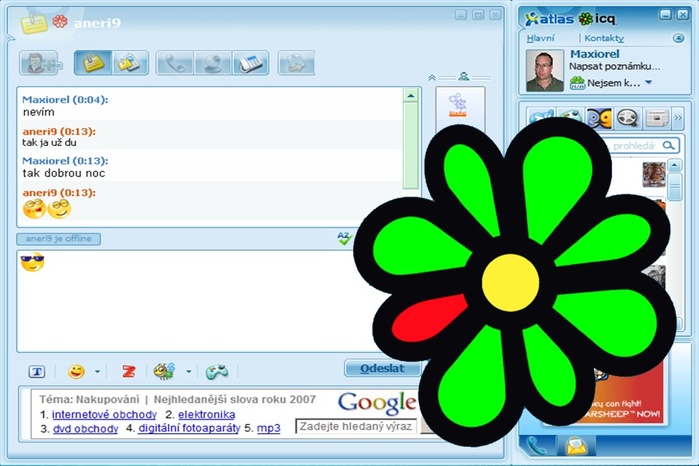699x466 pixels.
Task: Click the Odeslat send button
Action: coord(382,368)
